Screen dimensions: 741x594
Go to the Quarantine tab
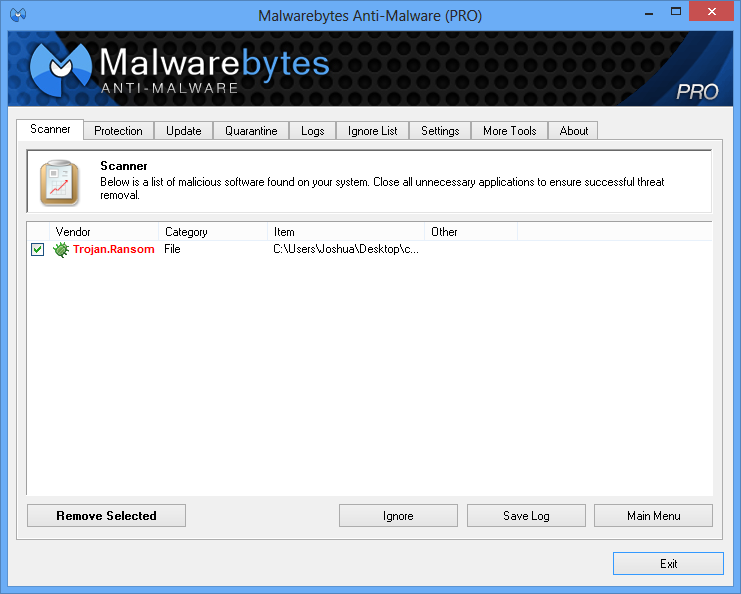(251, 131)
